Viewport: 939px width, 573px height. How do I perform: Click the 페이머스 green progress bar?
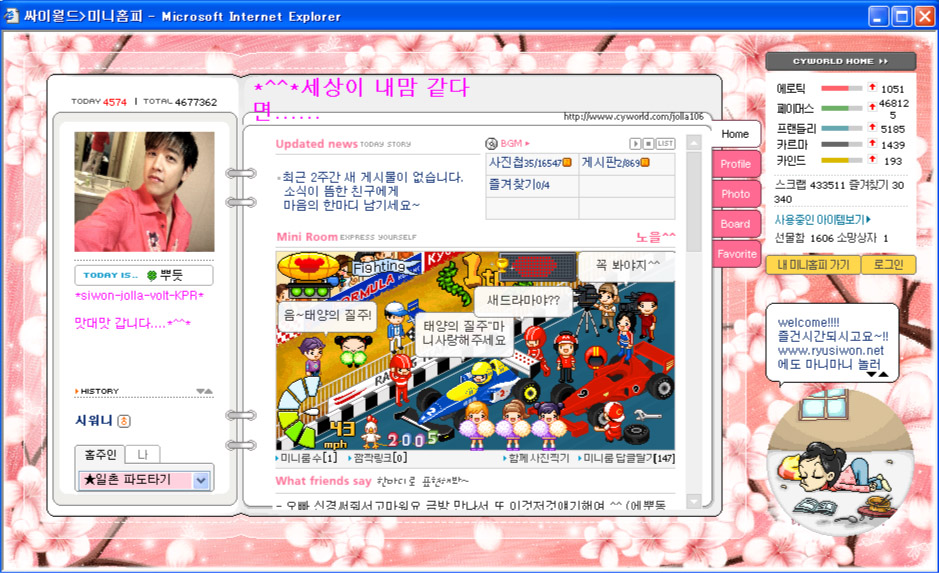point(842,108)
